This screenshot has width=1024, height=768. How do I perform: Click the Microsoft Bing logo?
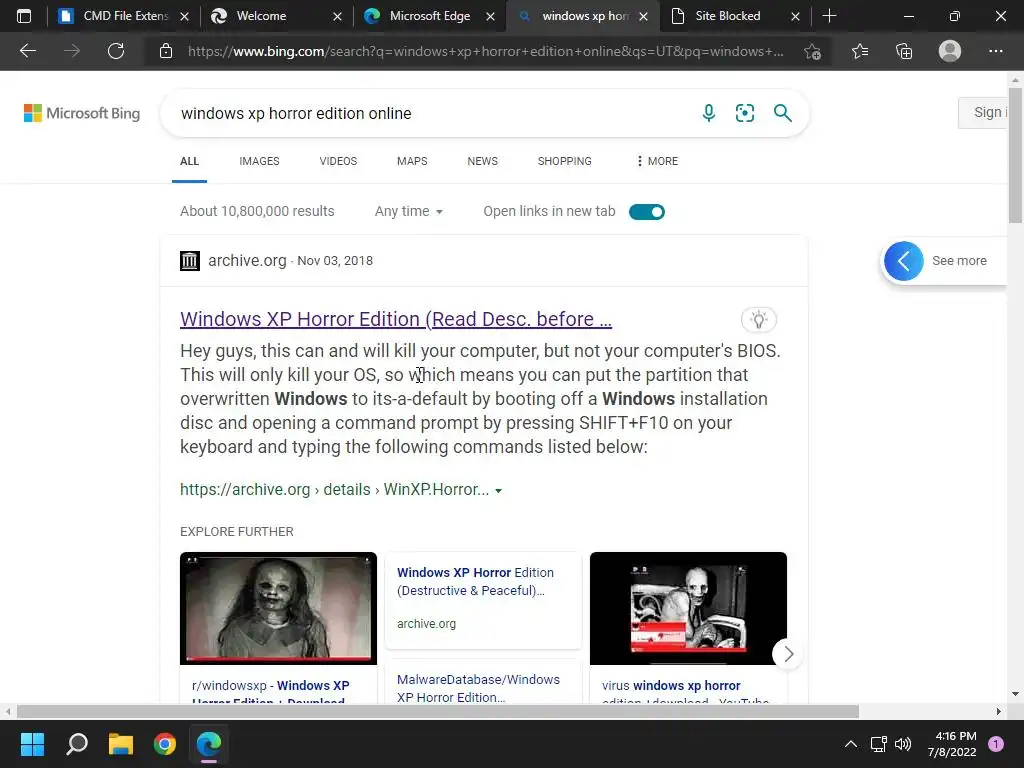(82, 113)
